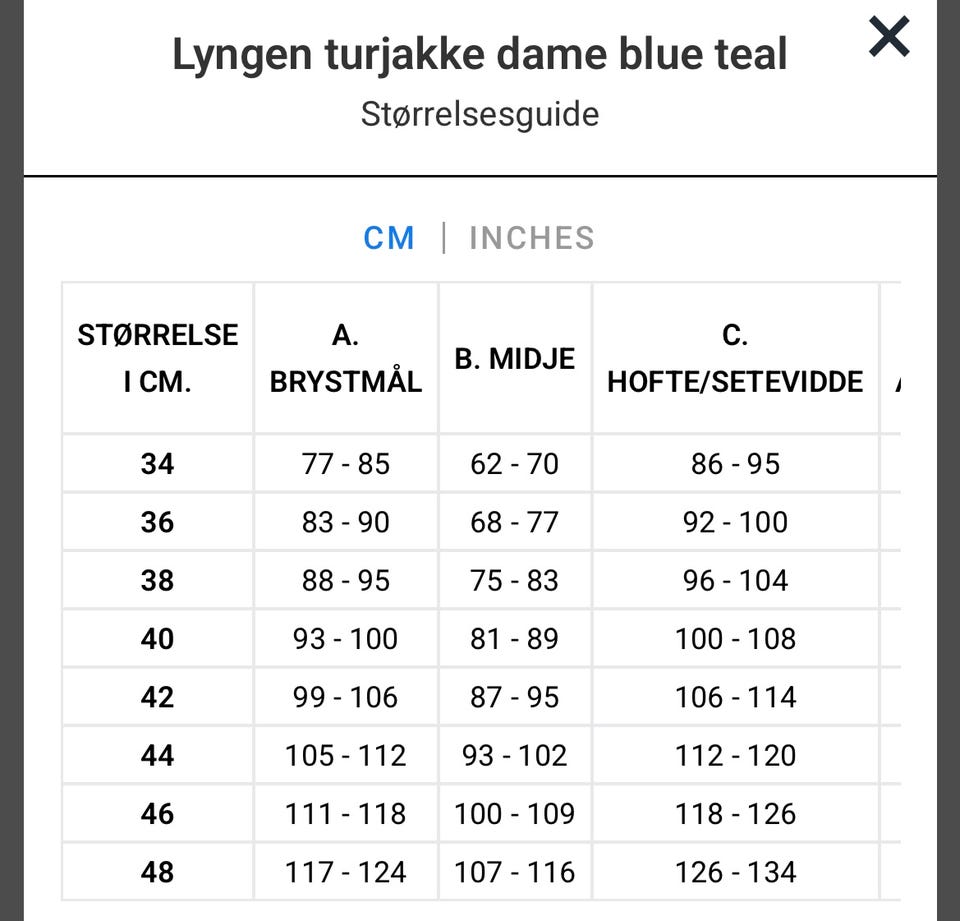Select size 38 row label
This screenshot has width=960, height=921.
tap(157, 580)
